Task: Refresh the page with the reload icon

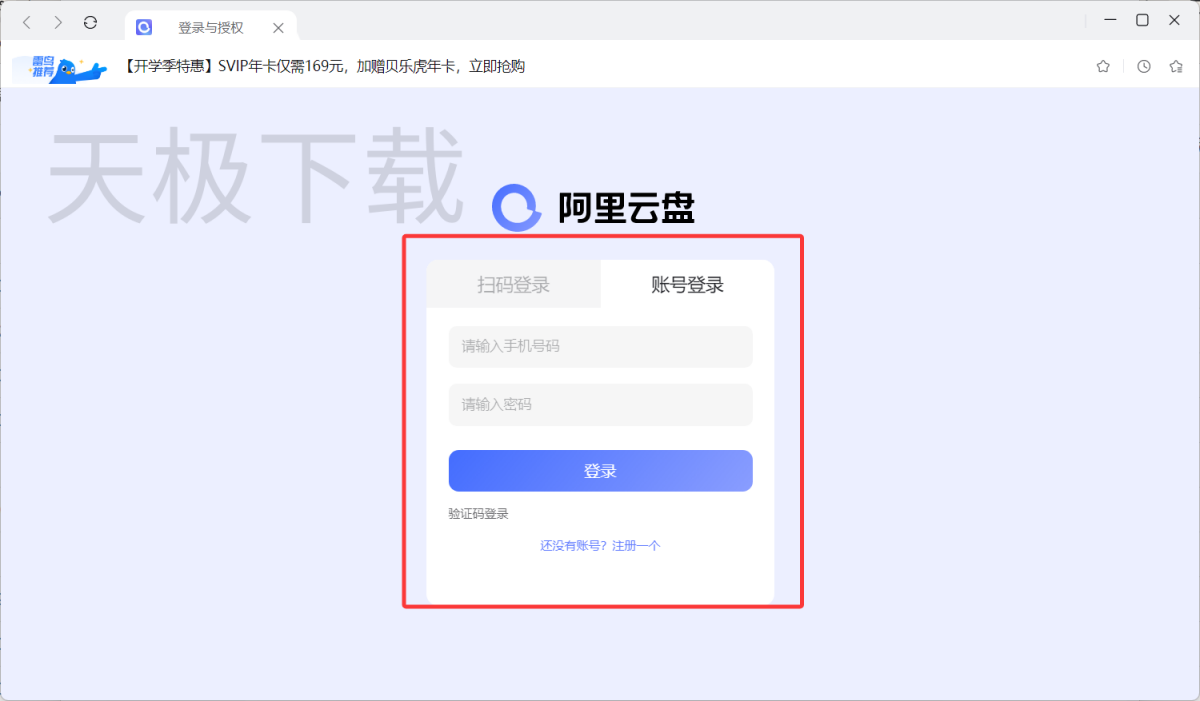Action: [90, 21]
